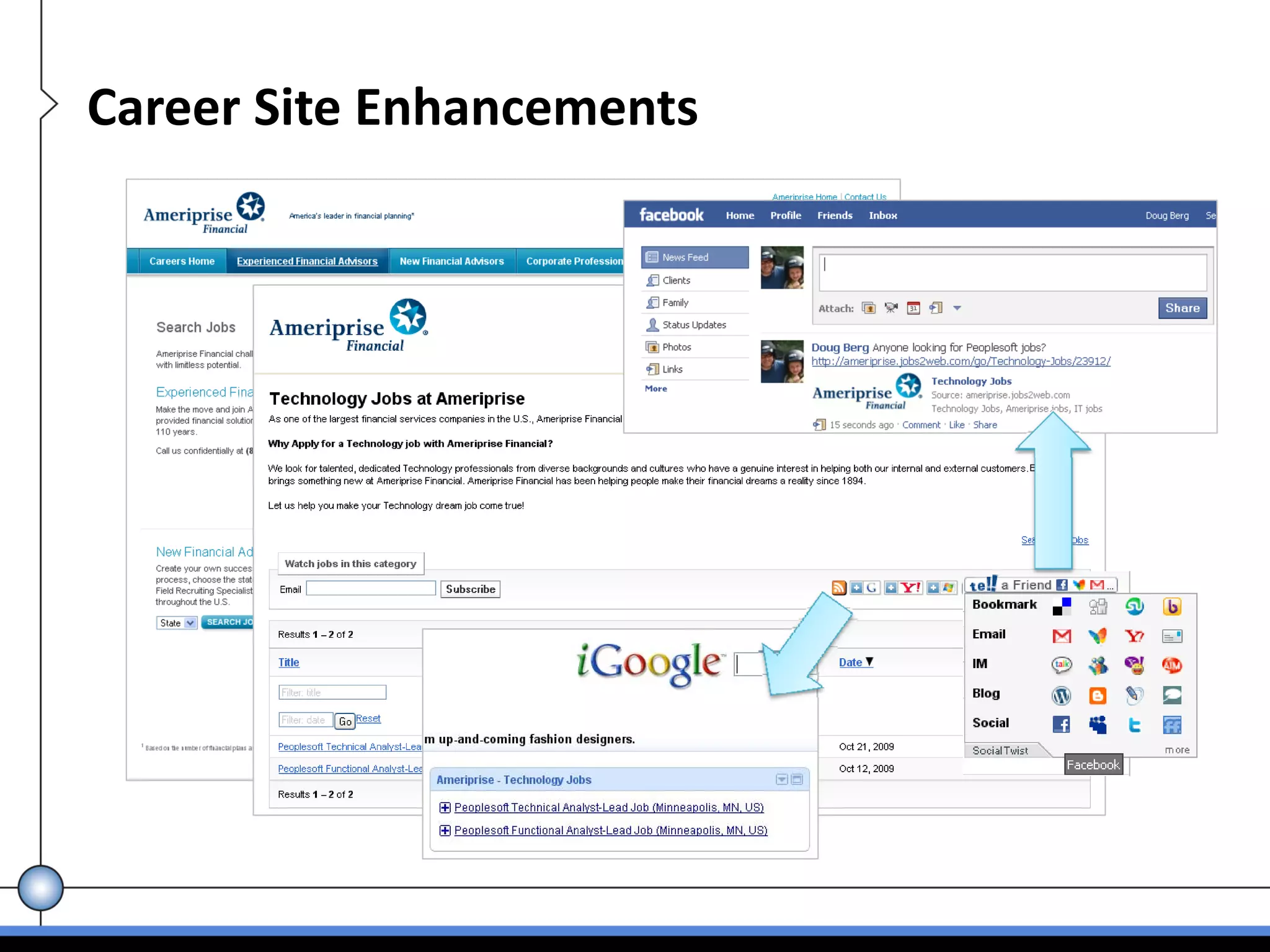Email the page via Yahoo Mail

[x=1135, y=636]
